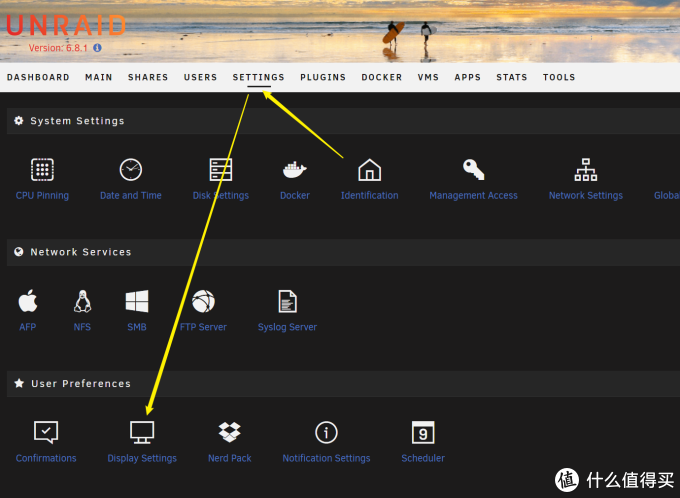
Task: Open the Identification house icon
Action: pyautogui.click(x=369, y=169)
